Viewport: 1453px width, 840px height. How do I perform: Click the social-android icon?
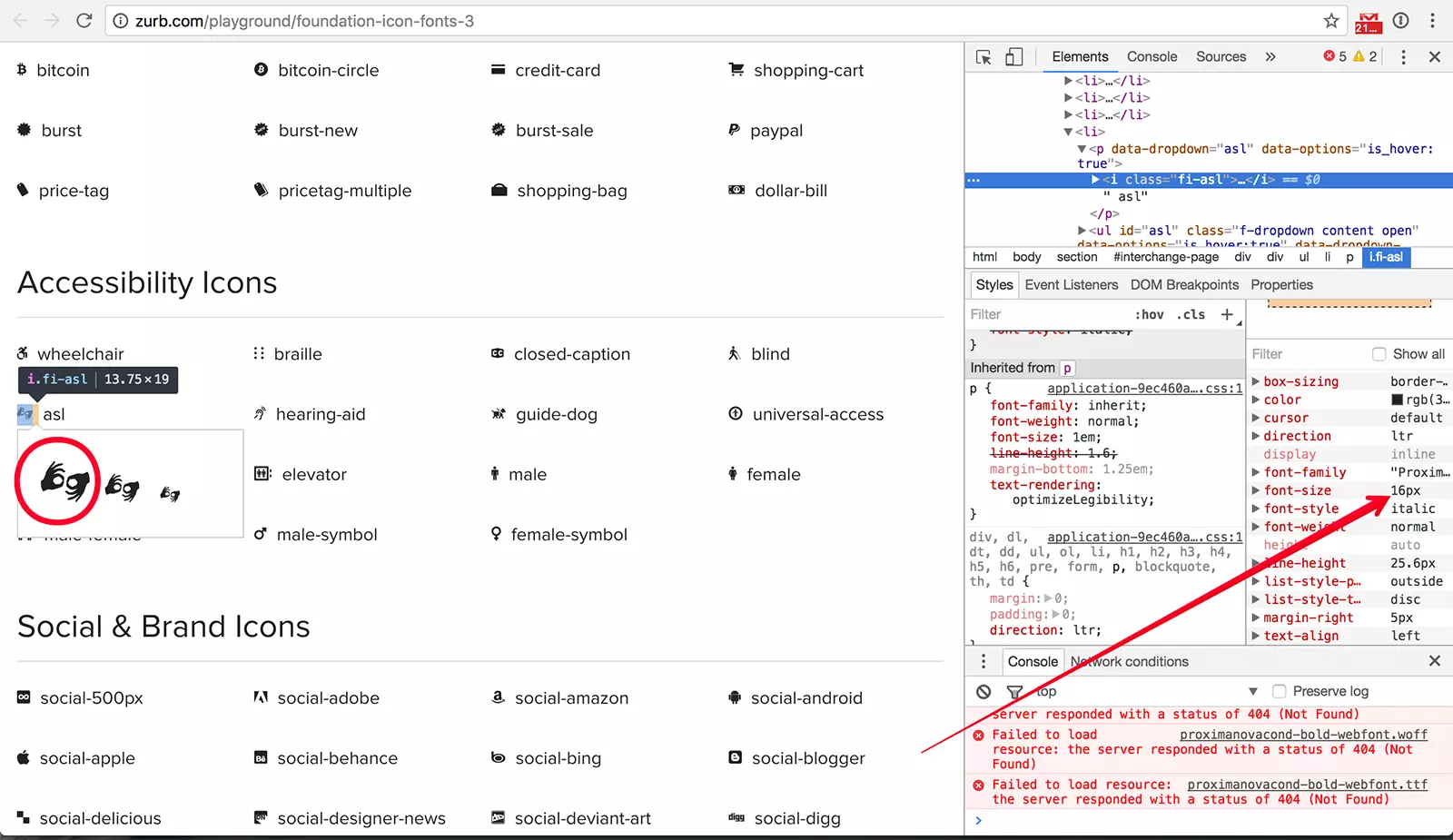735,697
